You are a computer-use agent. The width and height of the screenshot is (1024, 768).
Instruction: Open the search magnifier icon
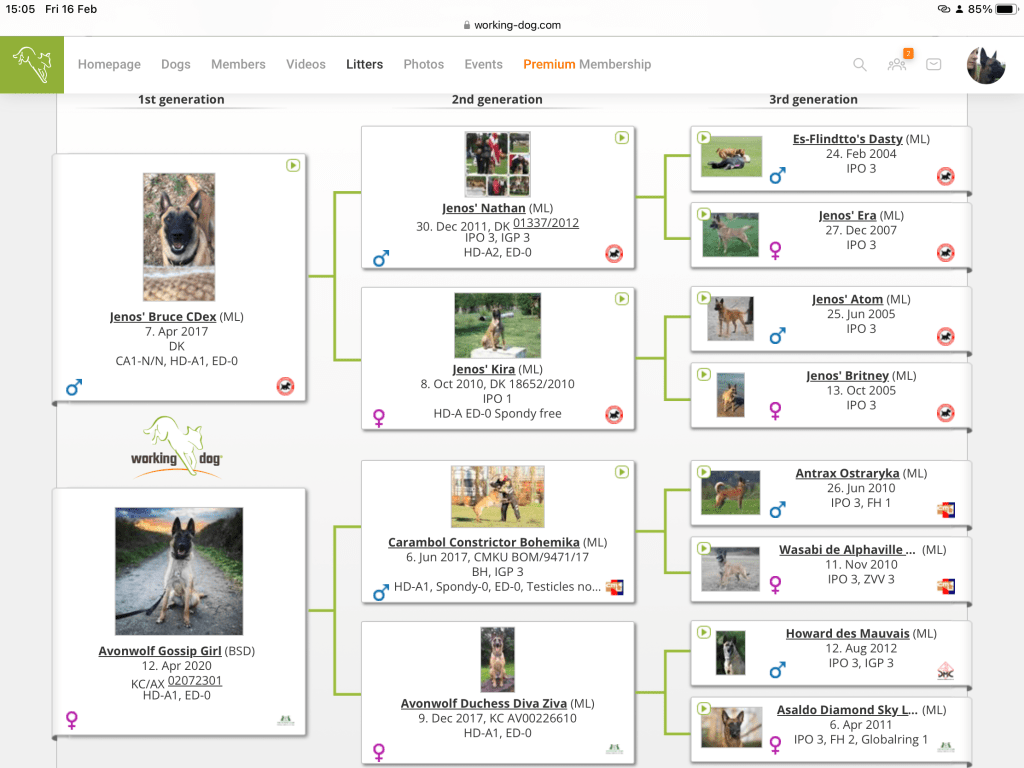[859, 64]
